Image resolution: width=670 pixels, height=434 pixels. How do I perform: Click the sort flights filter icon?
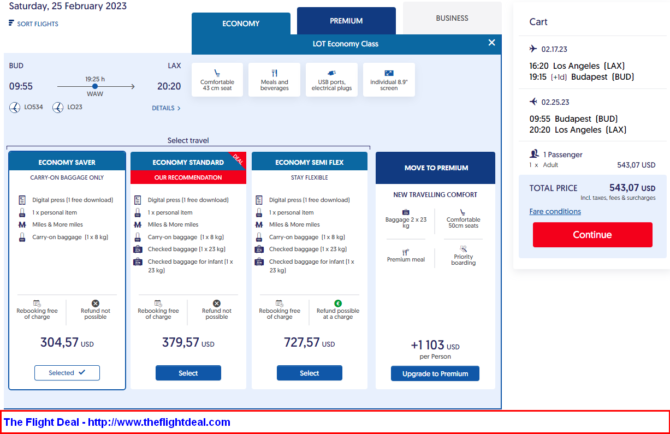tap(11, 23)
